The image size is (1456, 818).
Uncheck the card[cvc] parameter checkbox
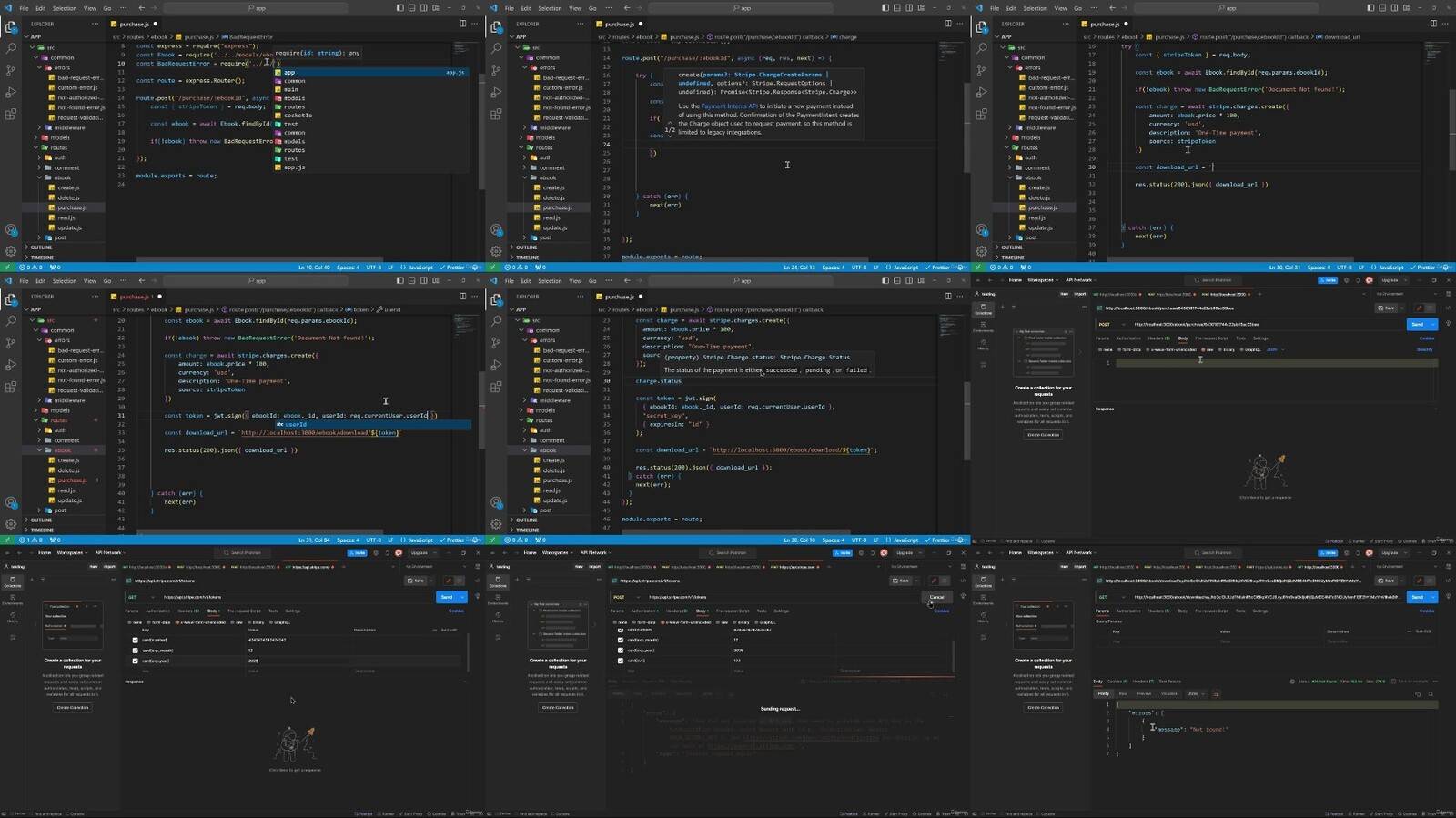pyautogui.click(x=621, y=661)
